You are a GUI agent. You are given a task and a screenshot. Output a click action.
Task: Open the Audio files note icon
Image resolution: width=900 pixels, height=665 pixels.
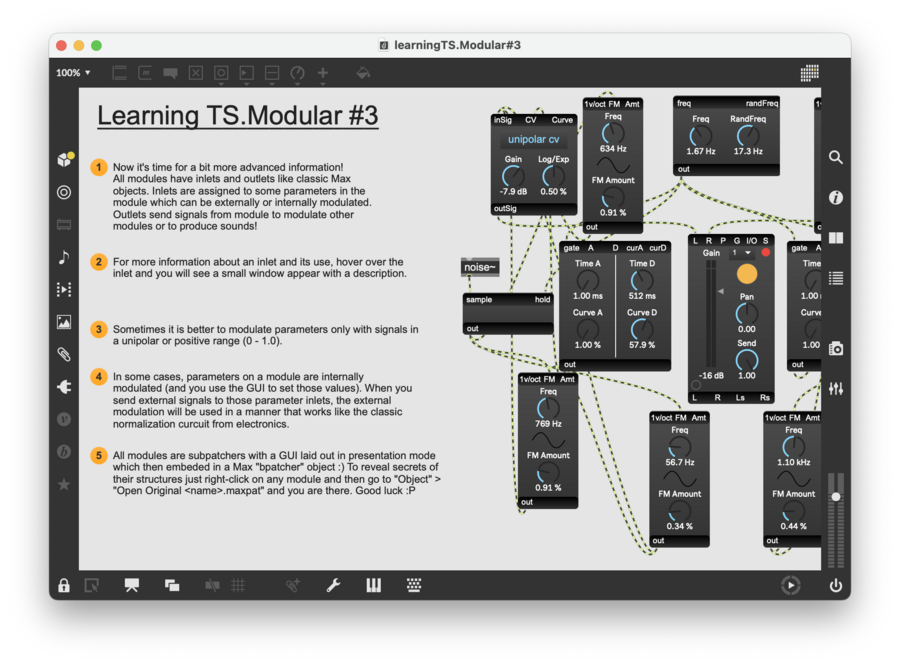click(64, 257)
